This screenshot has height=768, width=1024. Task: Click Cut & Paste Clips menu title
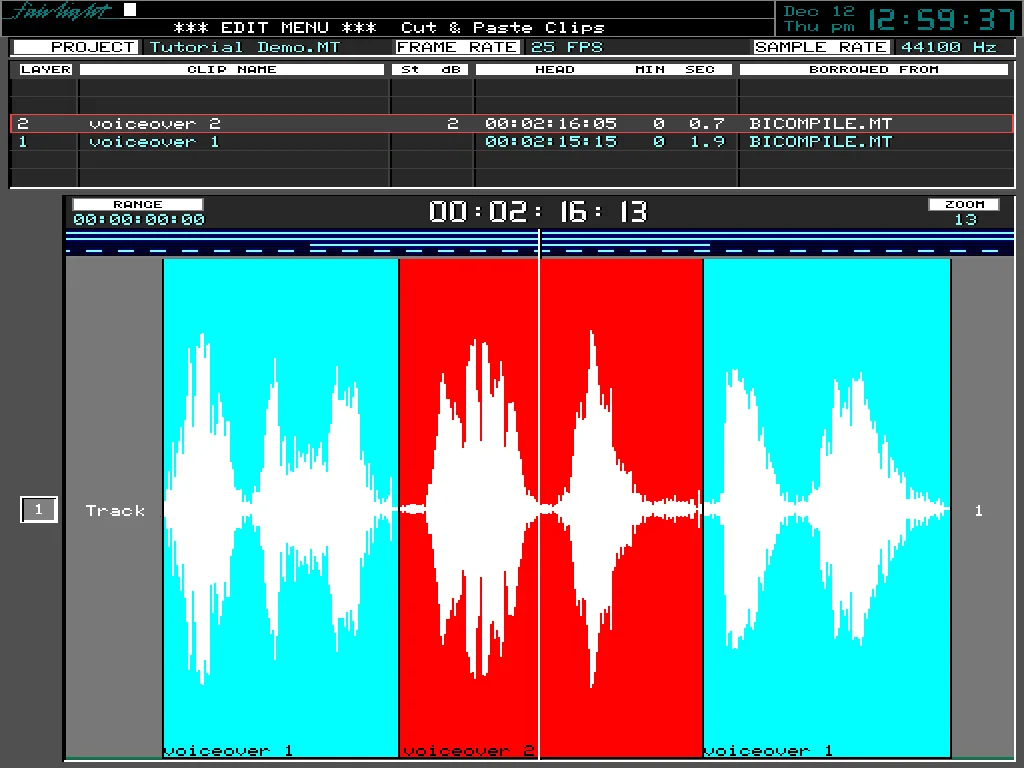click(503, 27)
